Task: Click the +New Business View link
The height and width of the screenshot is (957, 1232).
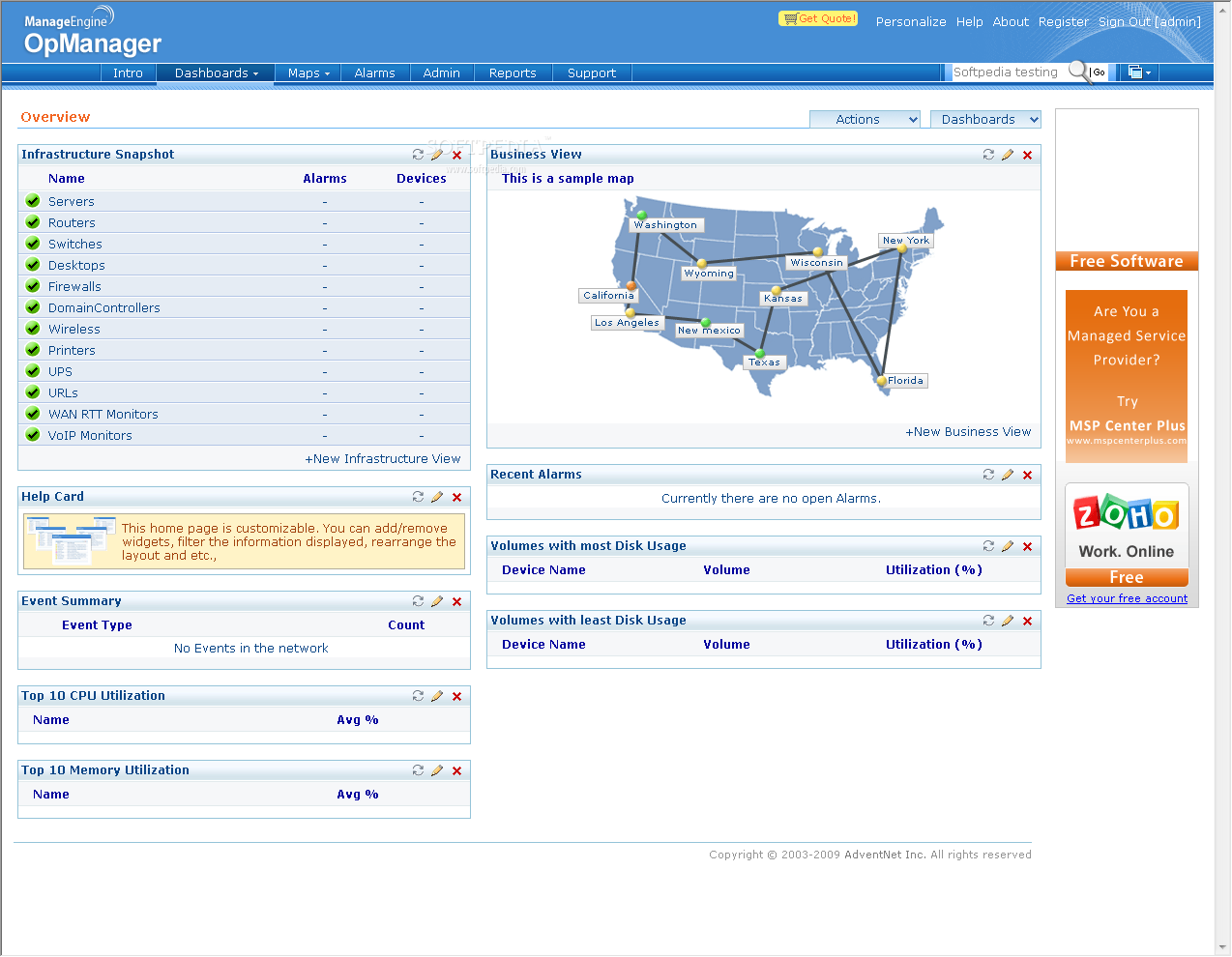Action: click(968, 432)
